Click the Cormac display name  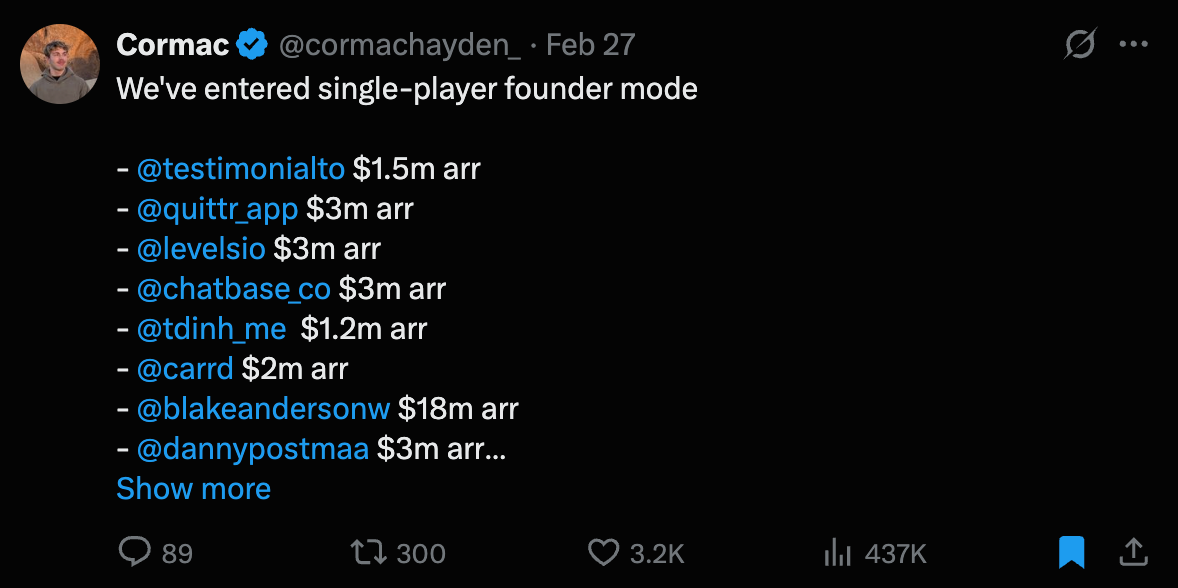coord(172,45)
